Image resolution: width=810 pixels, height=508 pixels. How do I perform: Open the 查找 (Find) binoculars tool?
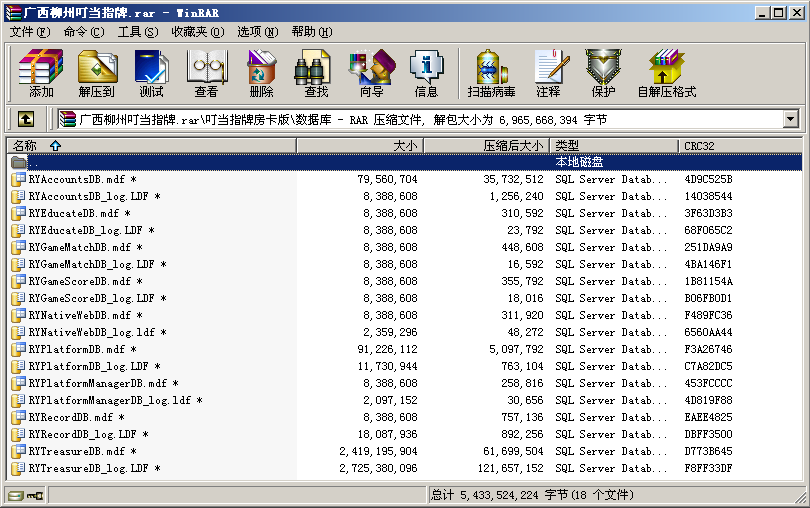316,74
